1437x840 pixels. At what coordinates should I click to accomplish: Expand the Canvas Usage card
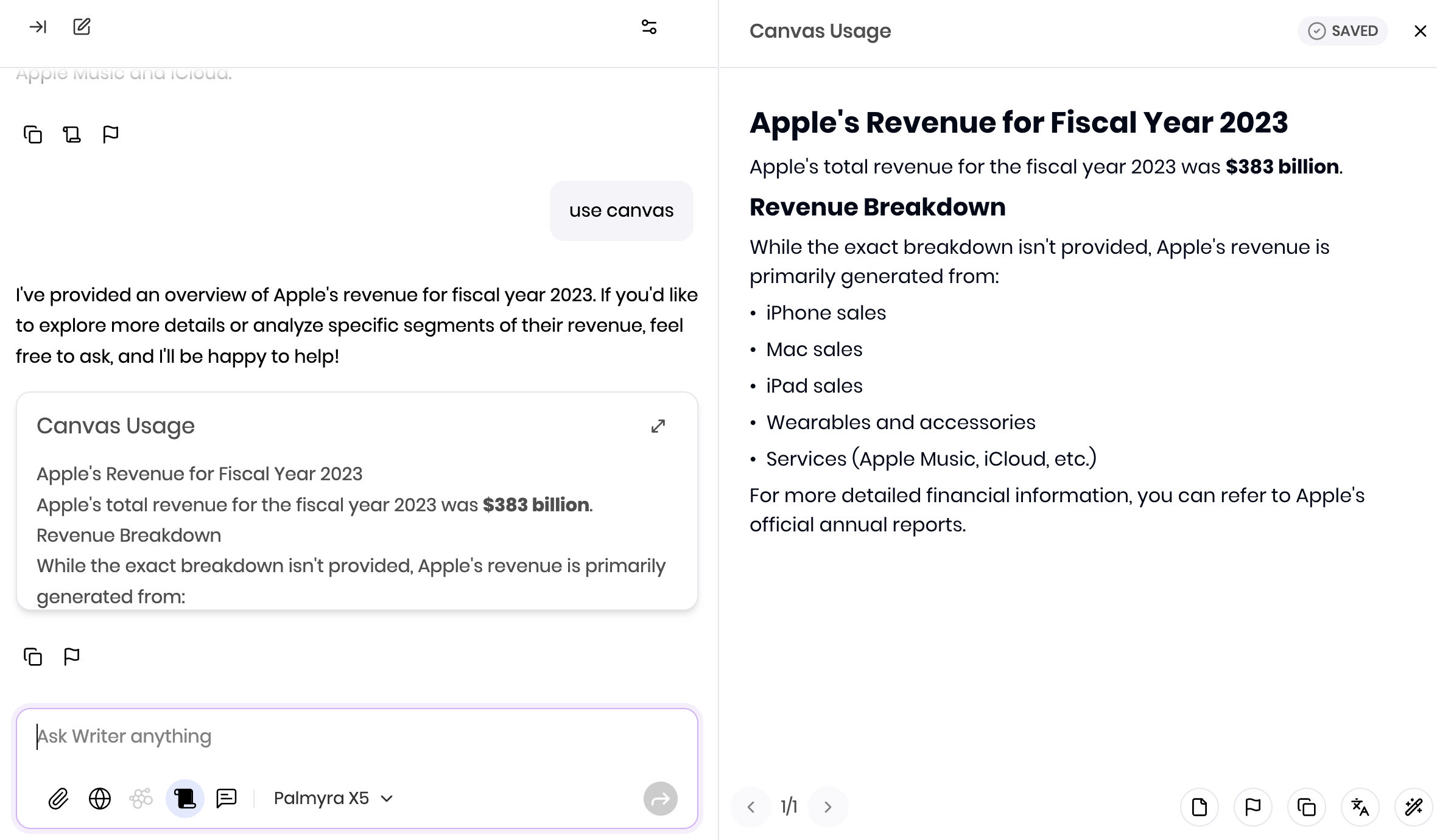658,426
